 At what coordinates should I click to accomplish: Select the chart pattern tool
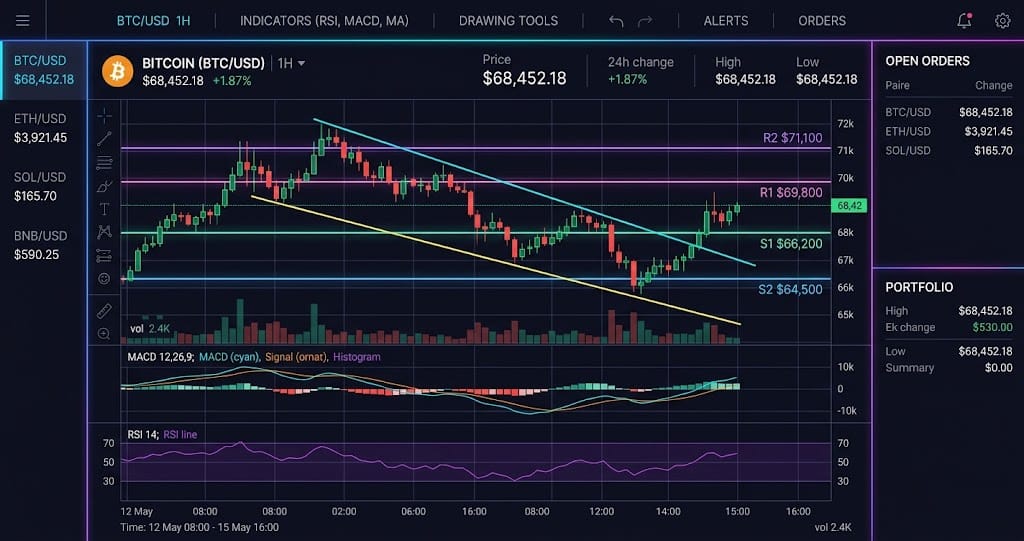104,231
